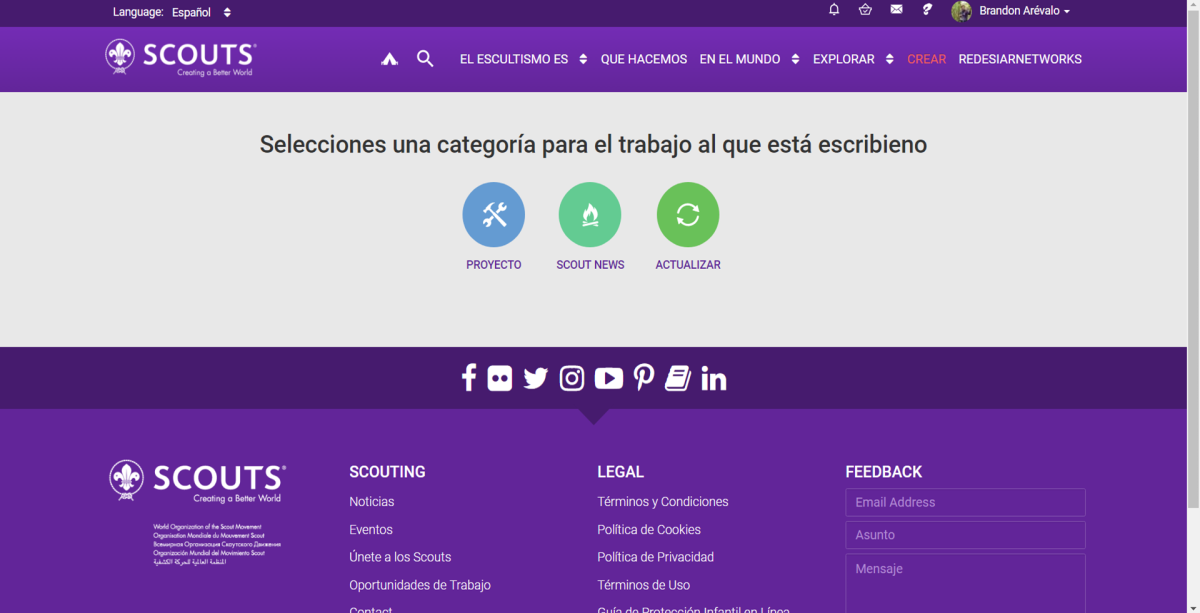Click the ACTUALIZAR refresh icon
Image resolution: width=1200 pixels, height=613 pixels.
tap(688, 213)
